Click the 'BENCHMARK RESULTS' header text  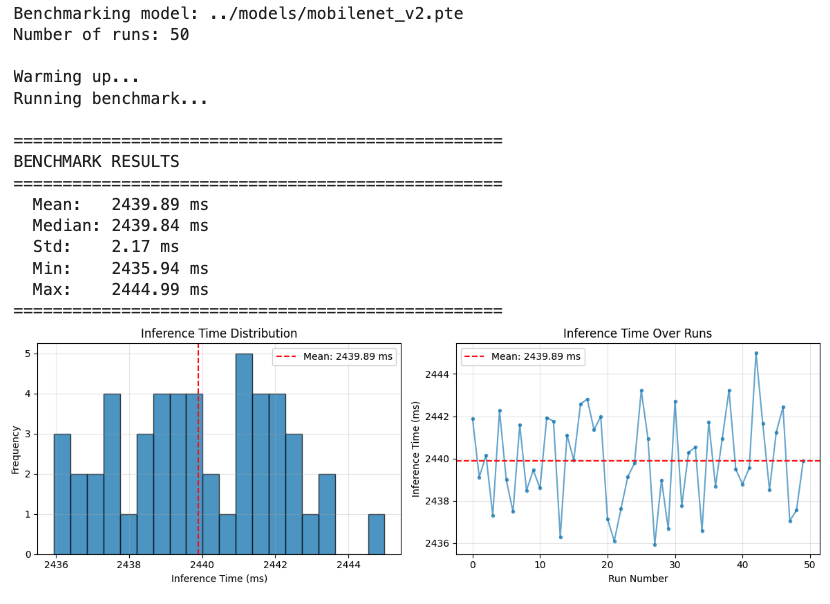click(96, 161)
